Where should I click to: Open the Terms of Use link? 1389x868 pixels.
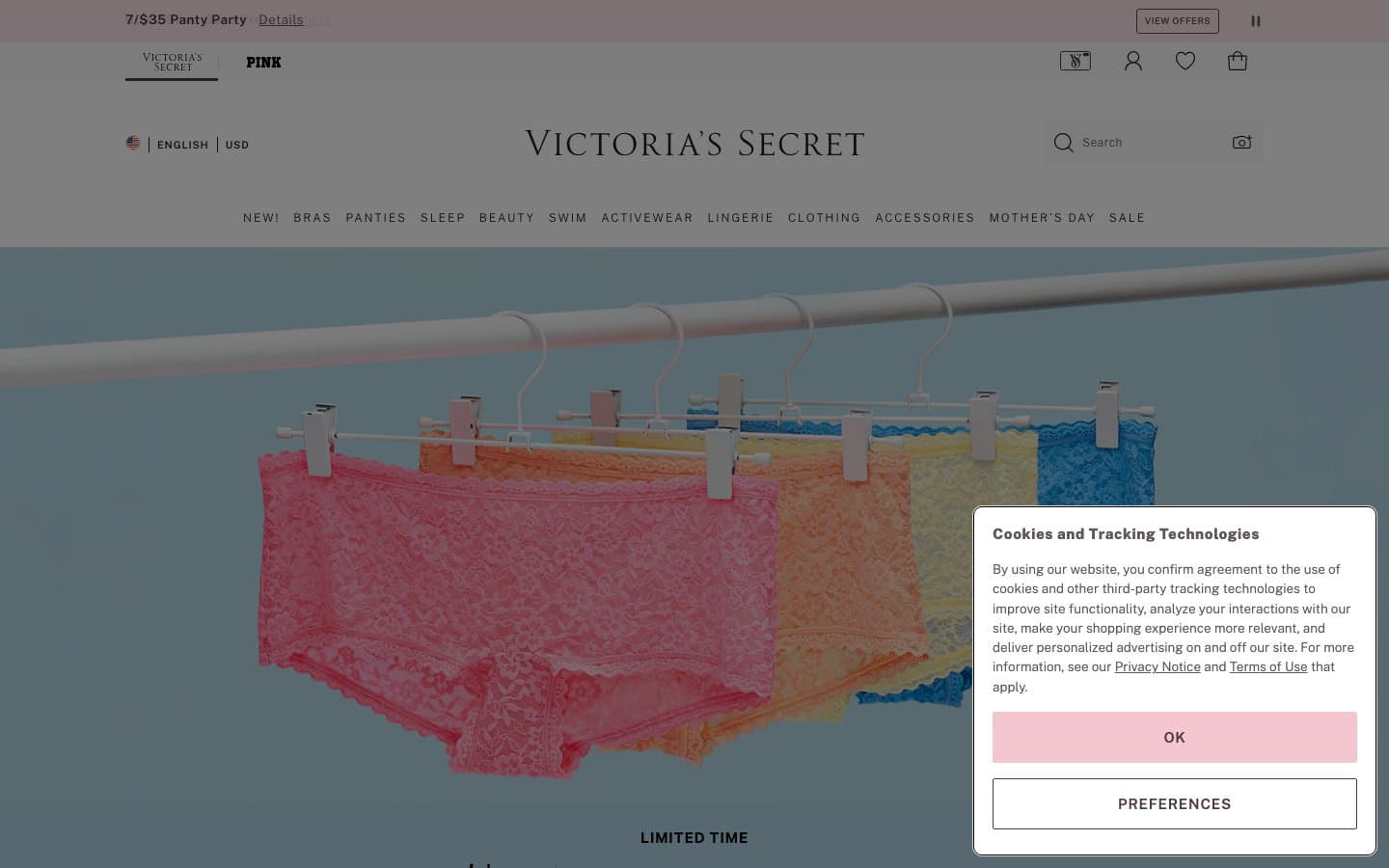coord(1268,666)
